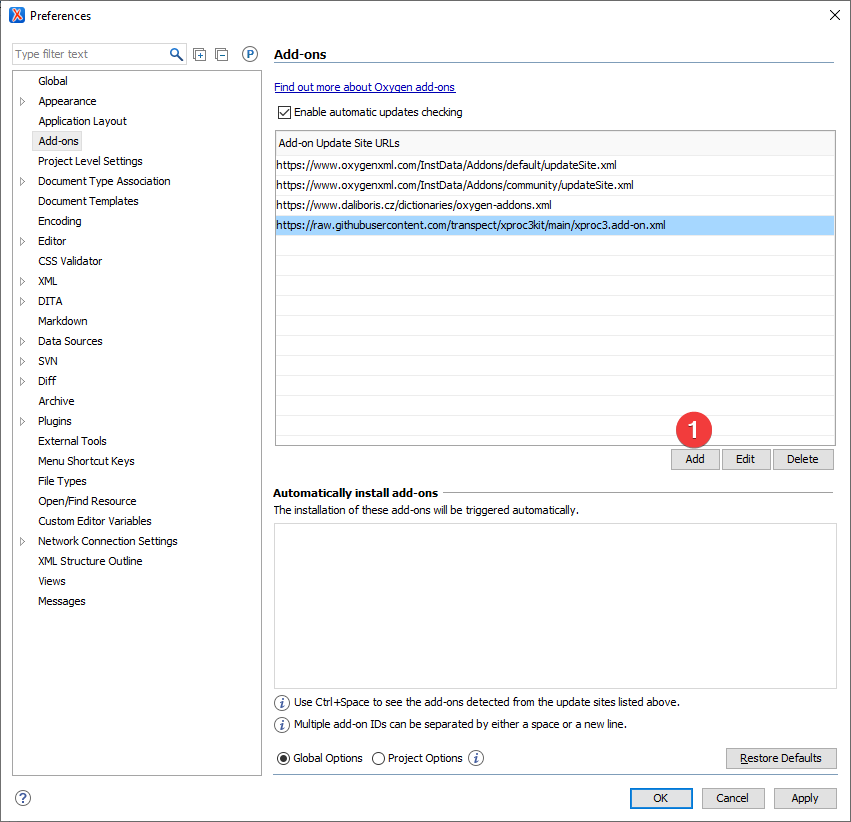Expand the Appearance tree node
Screen dimensions: 851x822
[22, 101]
